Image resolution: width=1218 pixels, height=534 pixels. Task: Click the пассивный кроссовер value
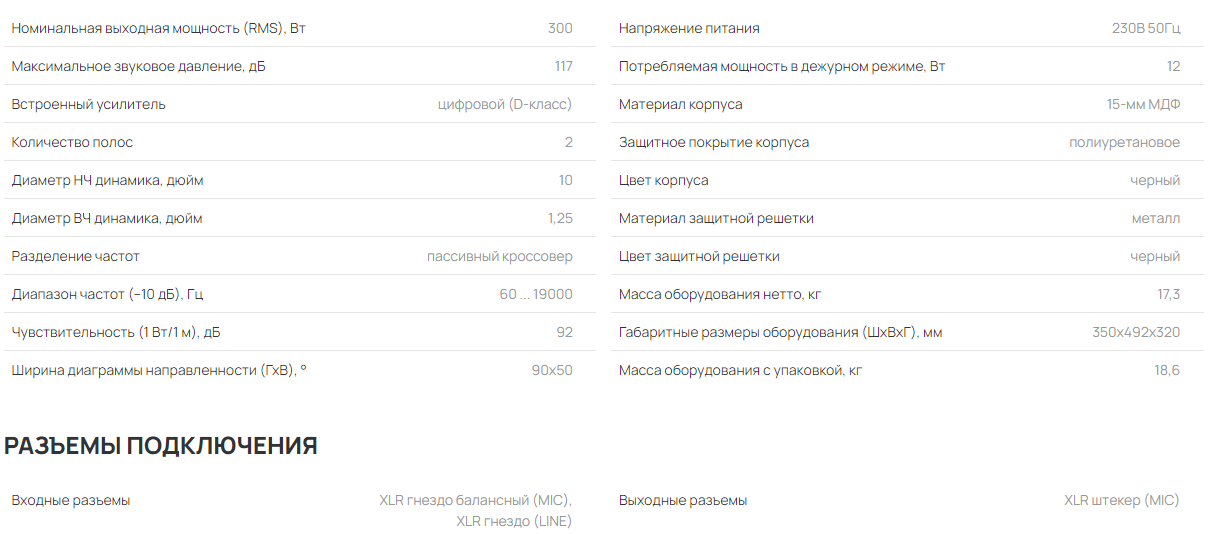[500, 256]
